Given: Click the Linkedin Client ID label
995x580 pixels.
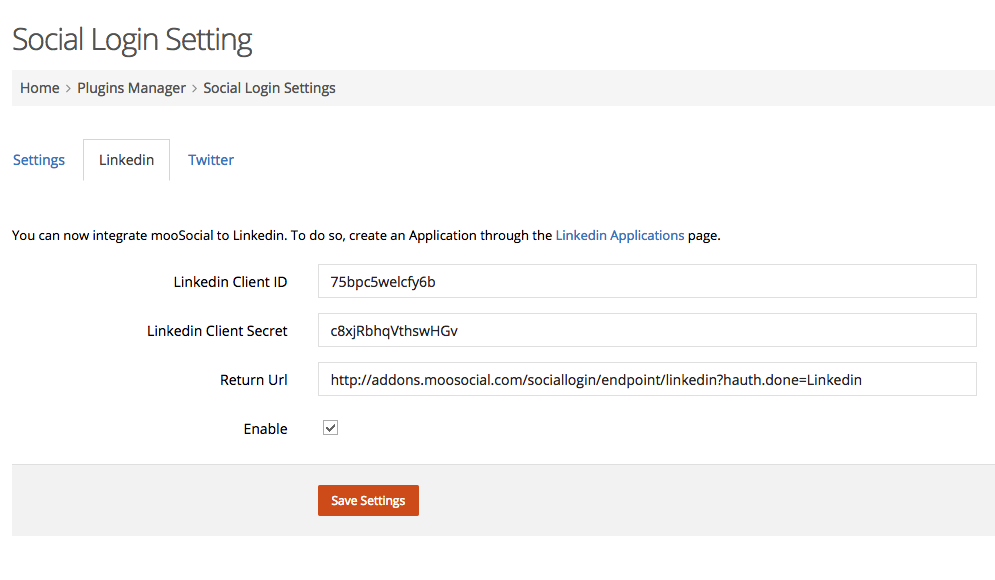Looking at the screenshot, I should [230, 282].
